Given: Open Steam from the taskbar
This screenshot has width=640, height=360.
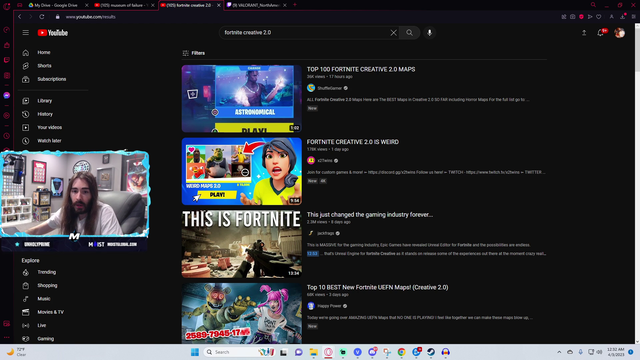Looking at the screenshot, I should tap(431, 352).
